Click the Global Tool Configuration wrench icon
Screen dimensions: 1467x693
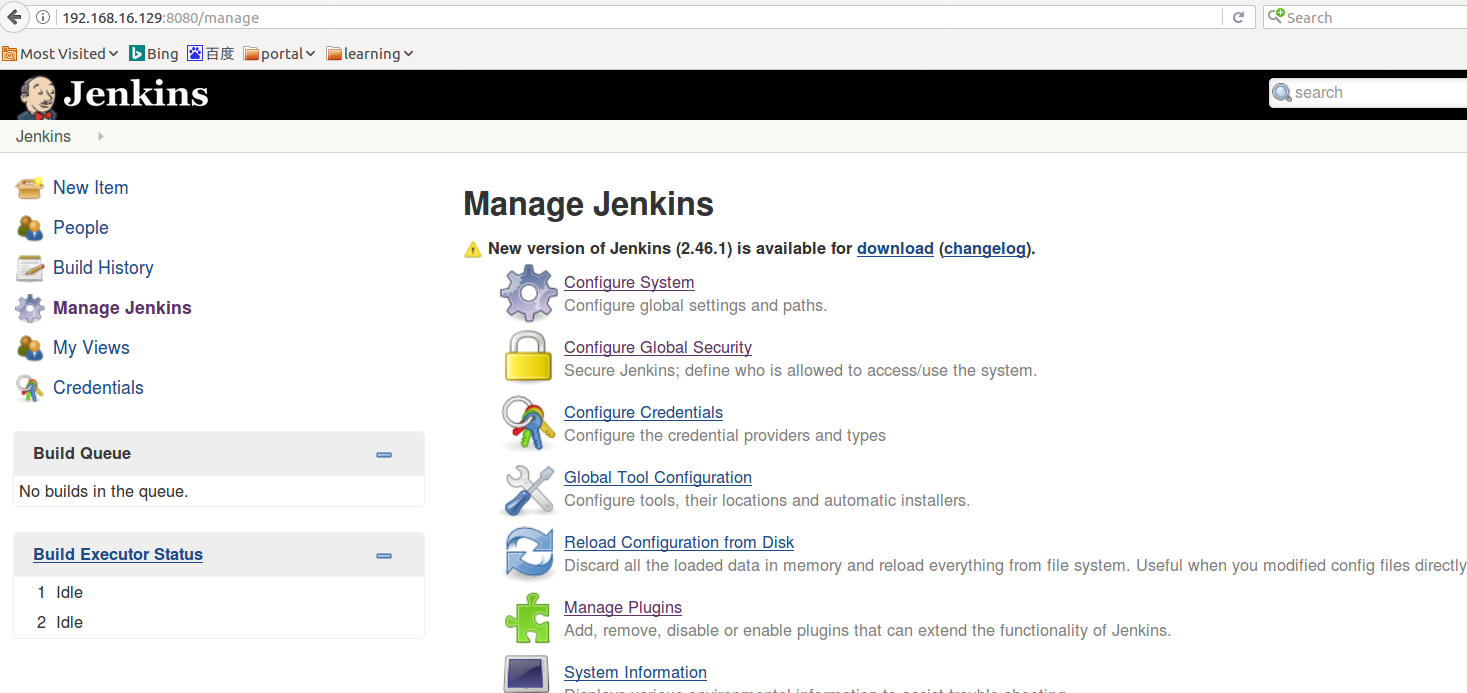(x=528, y=488)
